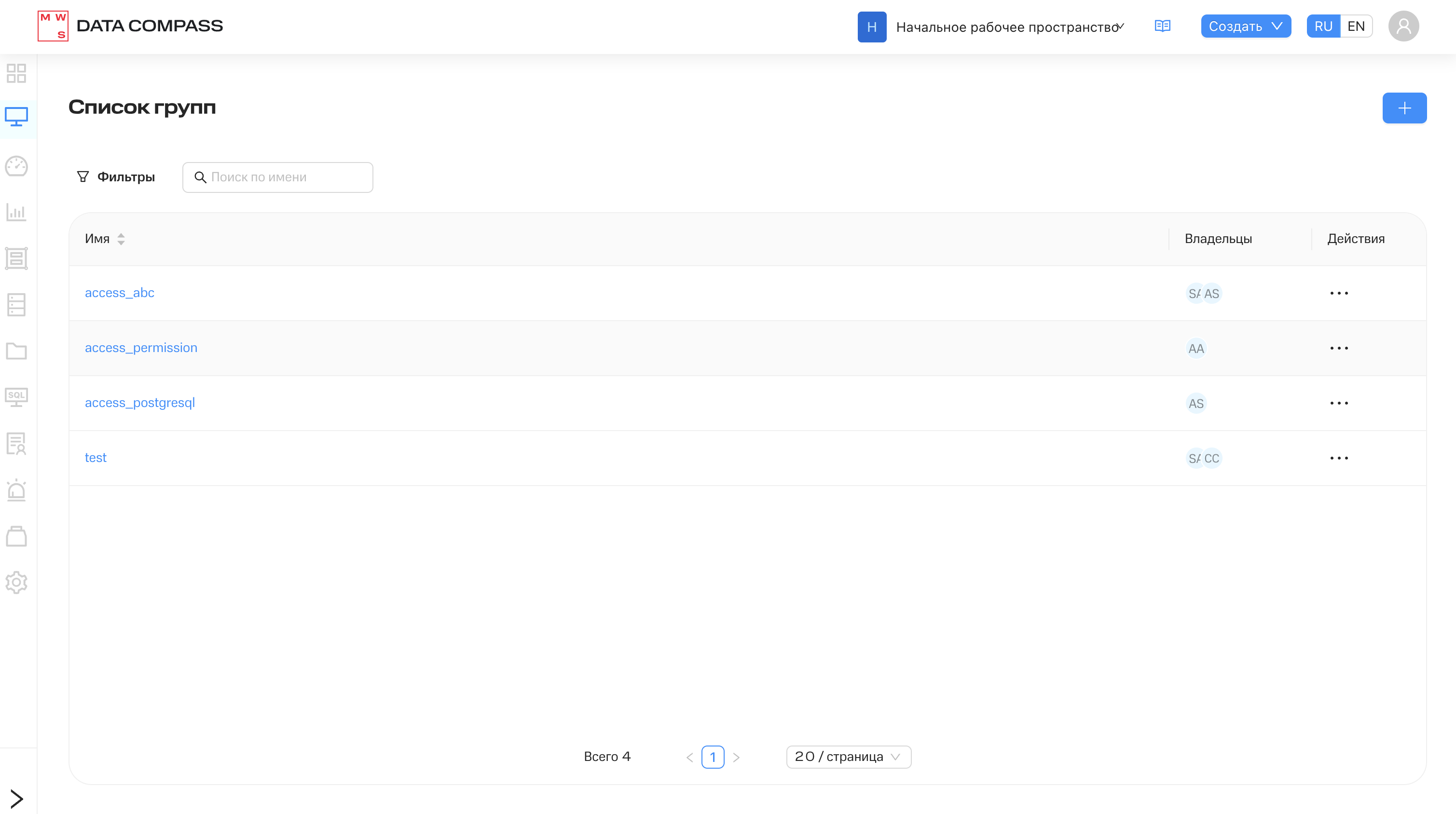Viewport: 1456px width, 814px height.
Task: Click the blue plus add group button
Action: pos(1404,108)
